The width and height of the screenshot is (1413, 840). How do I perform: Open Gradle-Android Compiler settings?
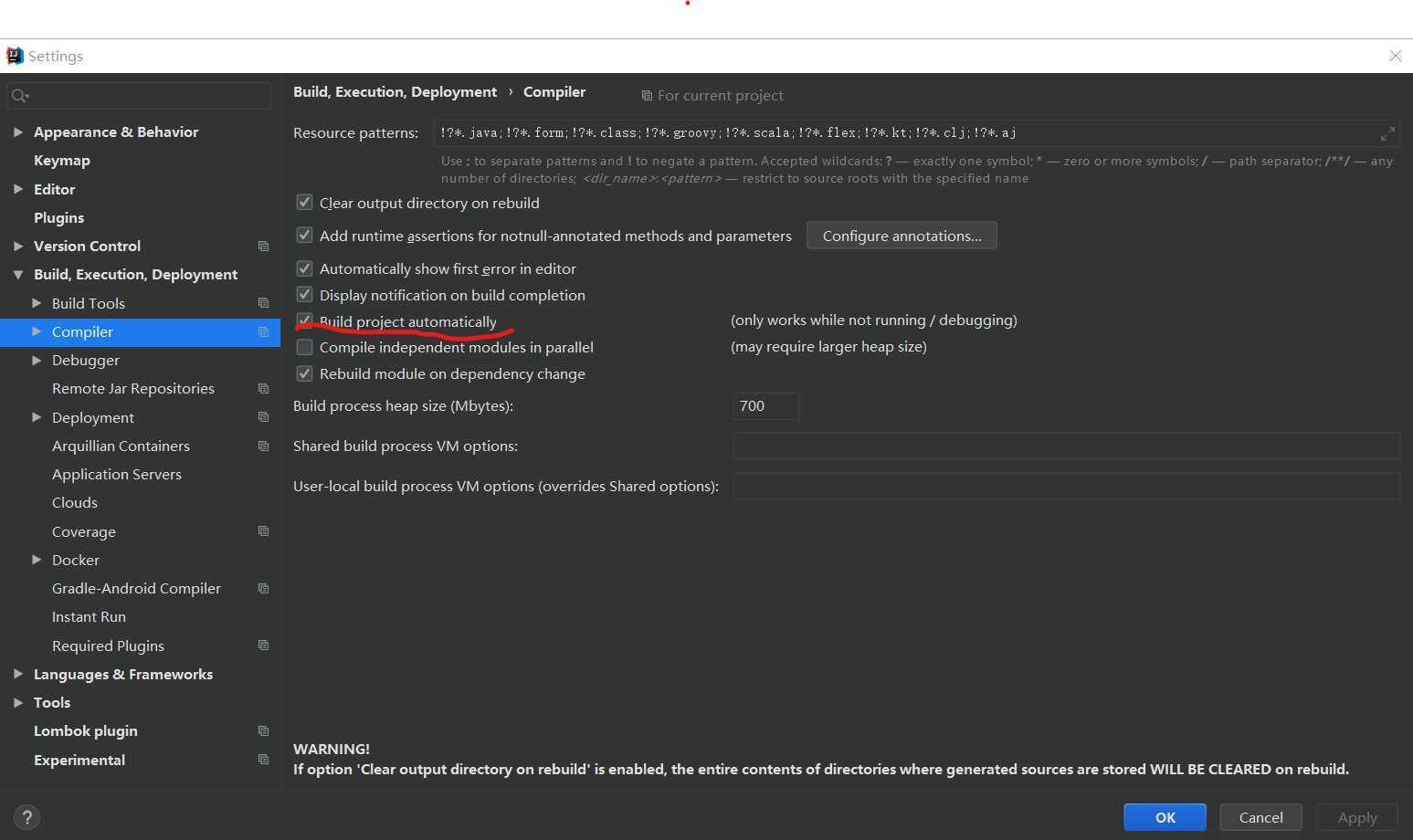[136, 589]
